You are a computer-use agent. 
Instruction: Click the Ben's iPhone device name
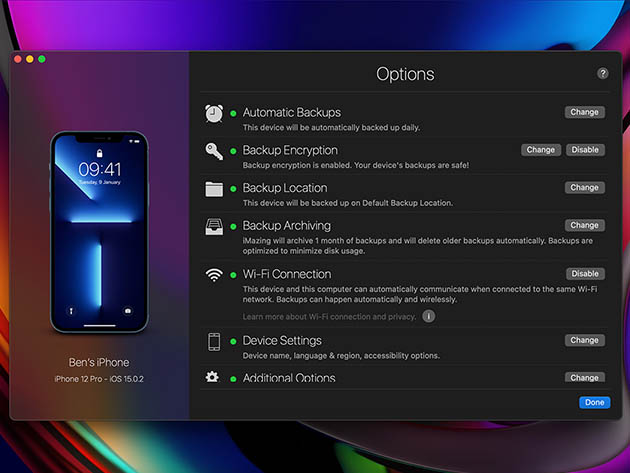(x=99, y=362)
